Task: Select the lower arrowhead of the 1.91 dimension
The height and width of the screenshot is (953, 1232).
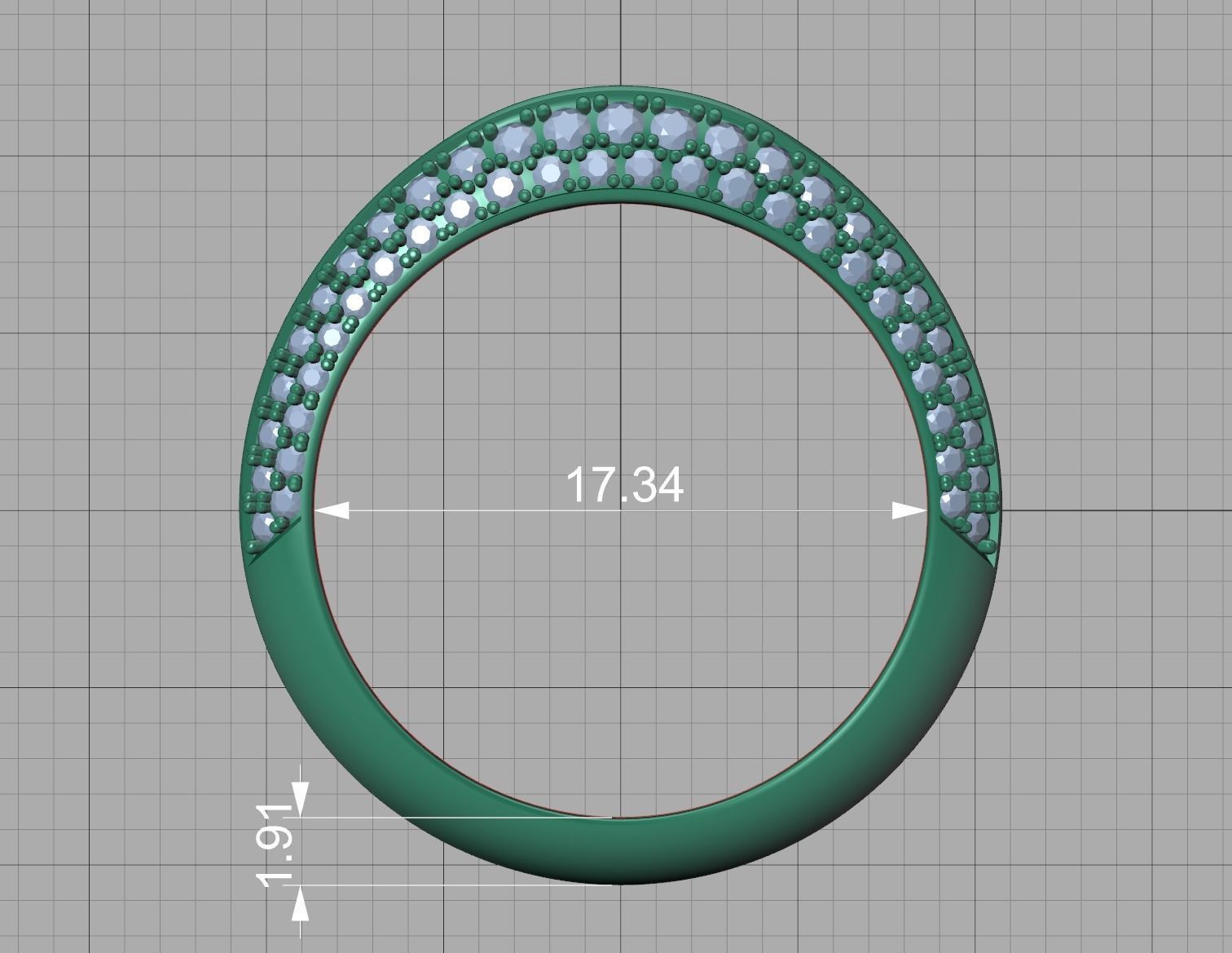Action: pyautogui.click(x=301, y=903)
